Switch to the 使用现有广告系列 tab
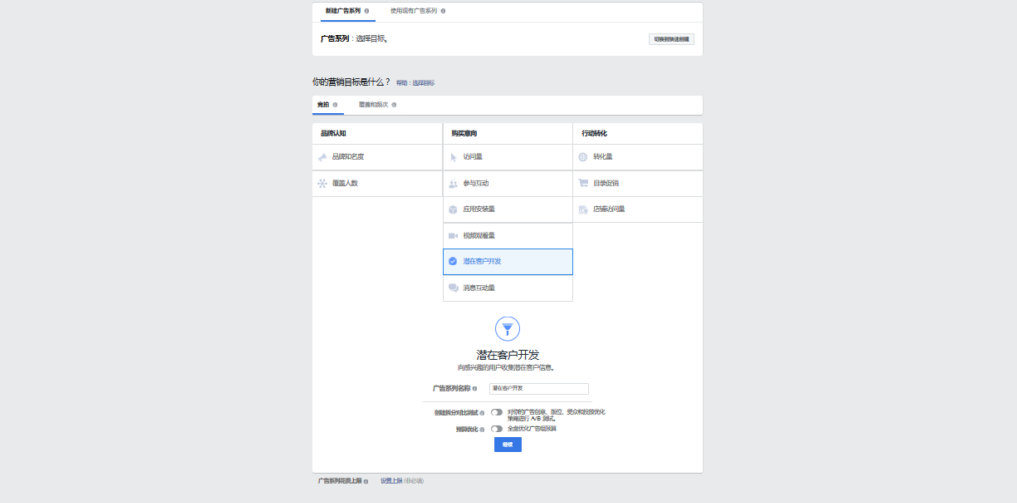 click(x=414, y=11)
